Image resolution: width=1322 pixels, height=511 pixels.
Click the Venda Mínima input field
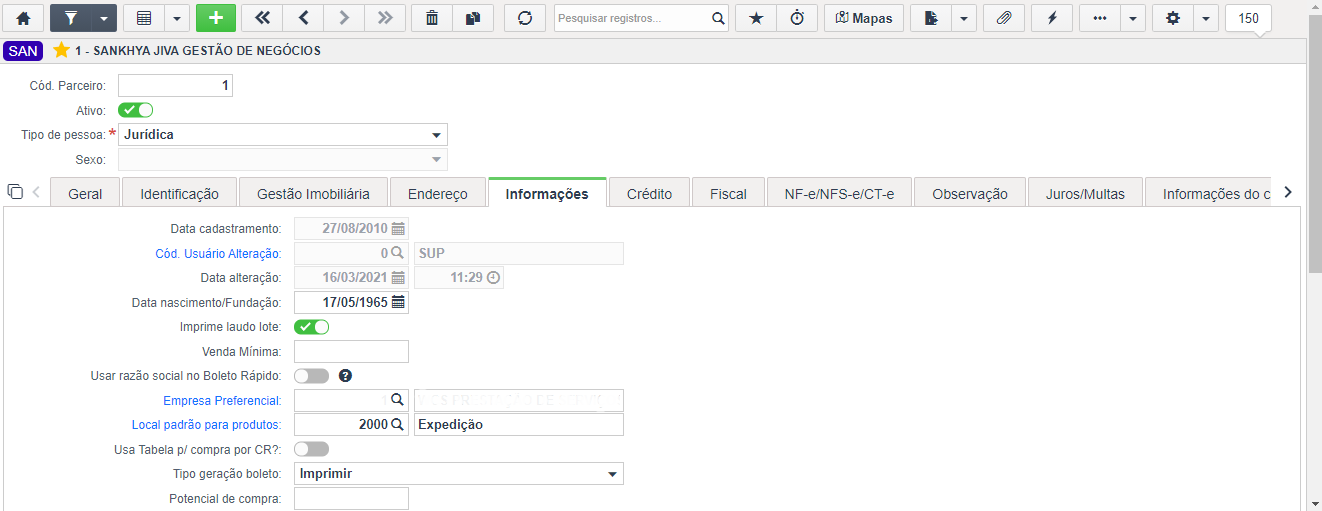[x=351, y=351]
